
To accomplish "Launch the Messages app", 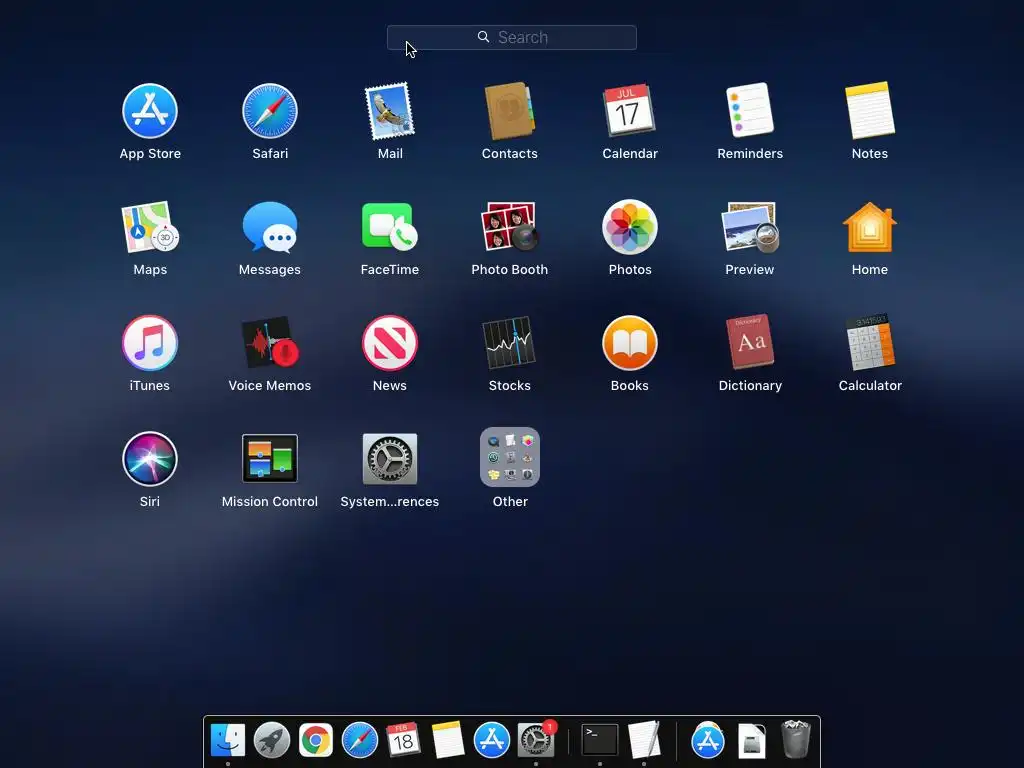I will click(x=270, y=227).
